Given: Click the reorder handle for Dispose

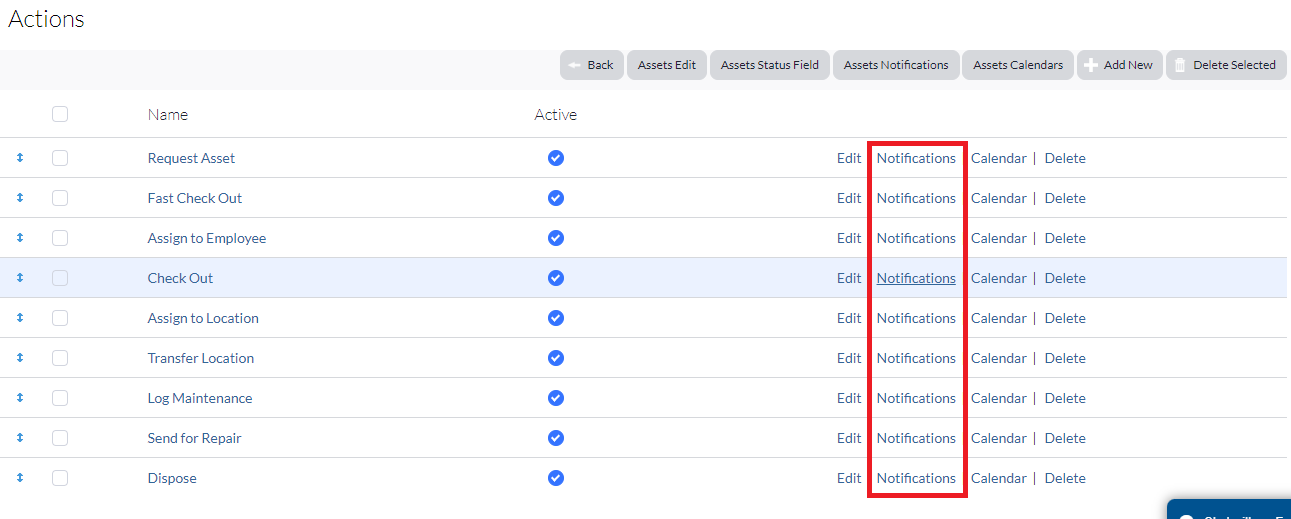Looking at the screenshot, I should click(x=19, y=478).
